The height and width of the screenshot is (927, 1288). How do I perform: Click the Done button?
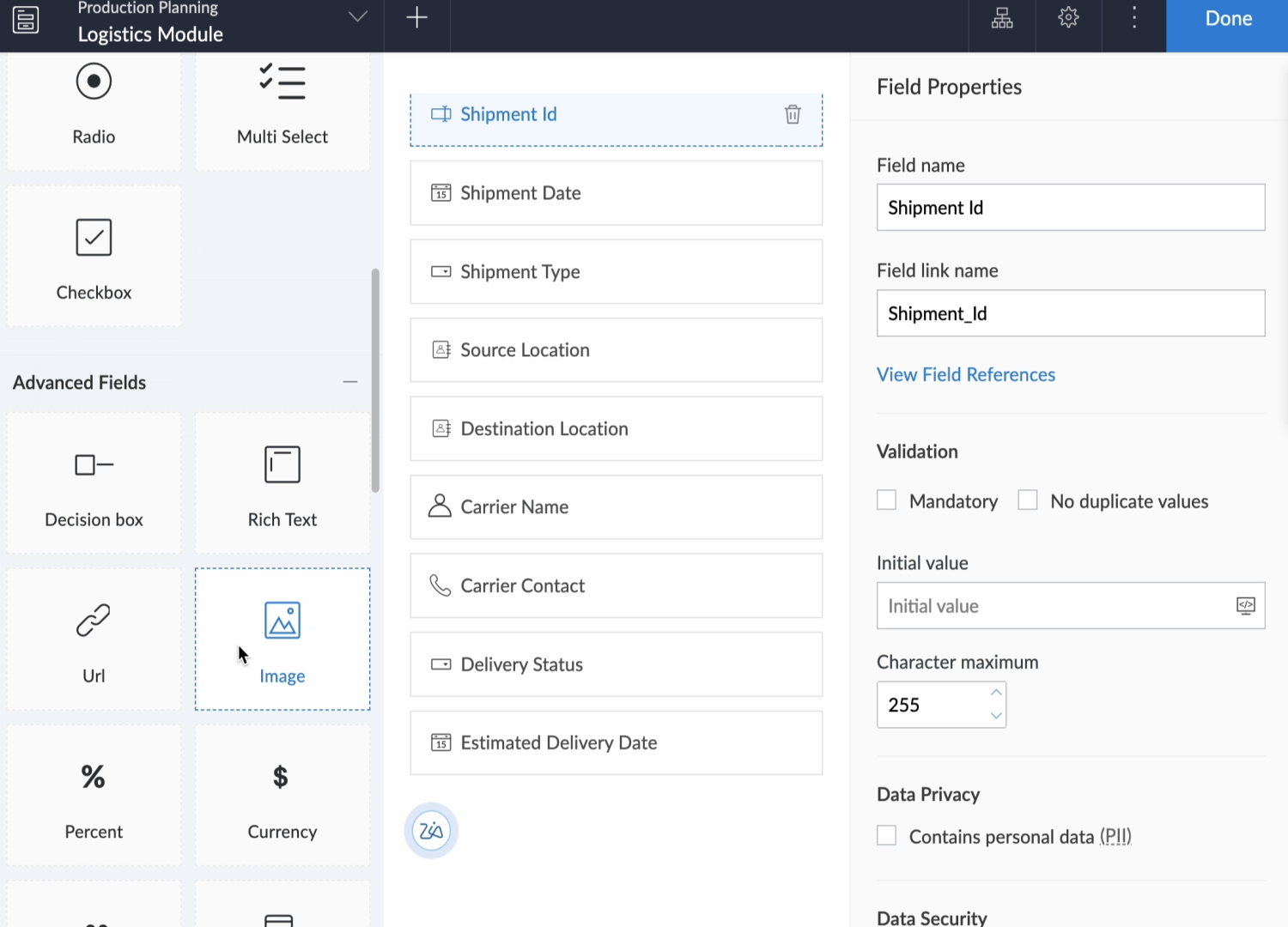(x=1227, y=20)
